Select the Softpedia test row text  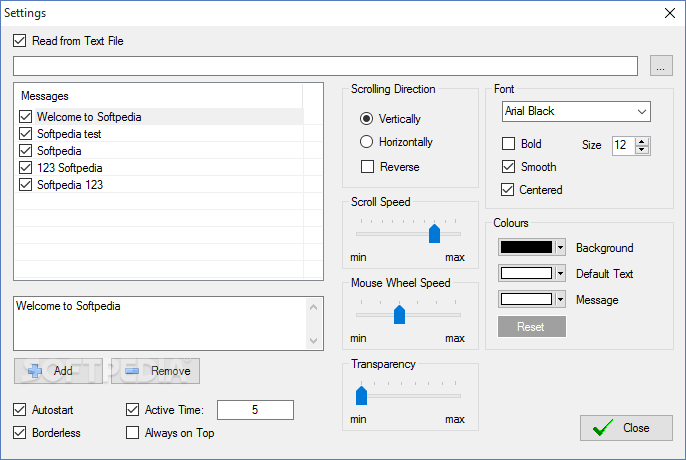[x=69, y=134]
